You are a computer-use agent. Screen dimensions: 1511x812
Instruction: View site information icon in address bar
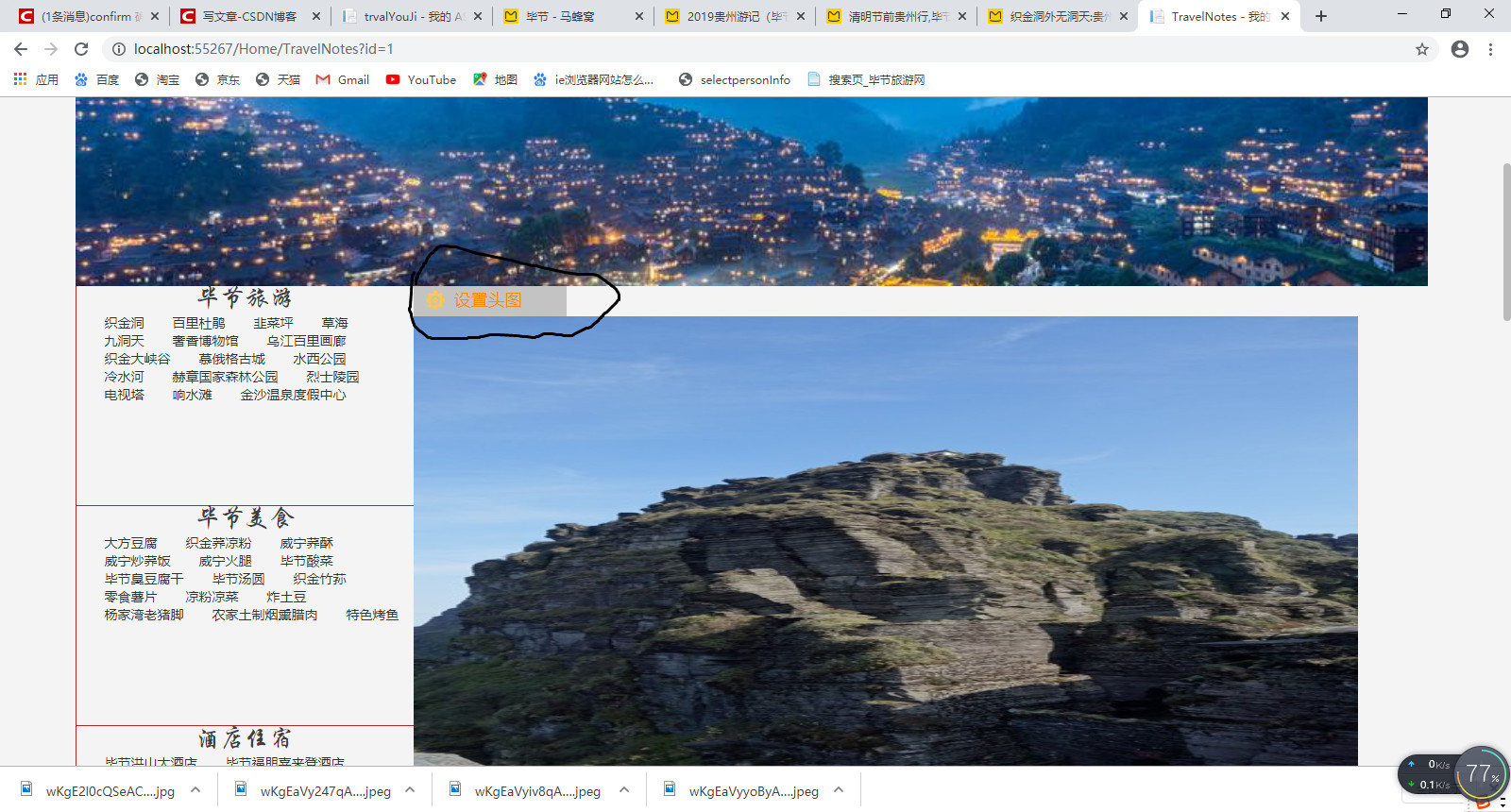119,49
